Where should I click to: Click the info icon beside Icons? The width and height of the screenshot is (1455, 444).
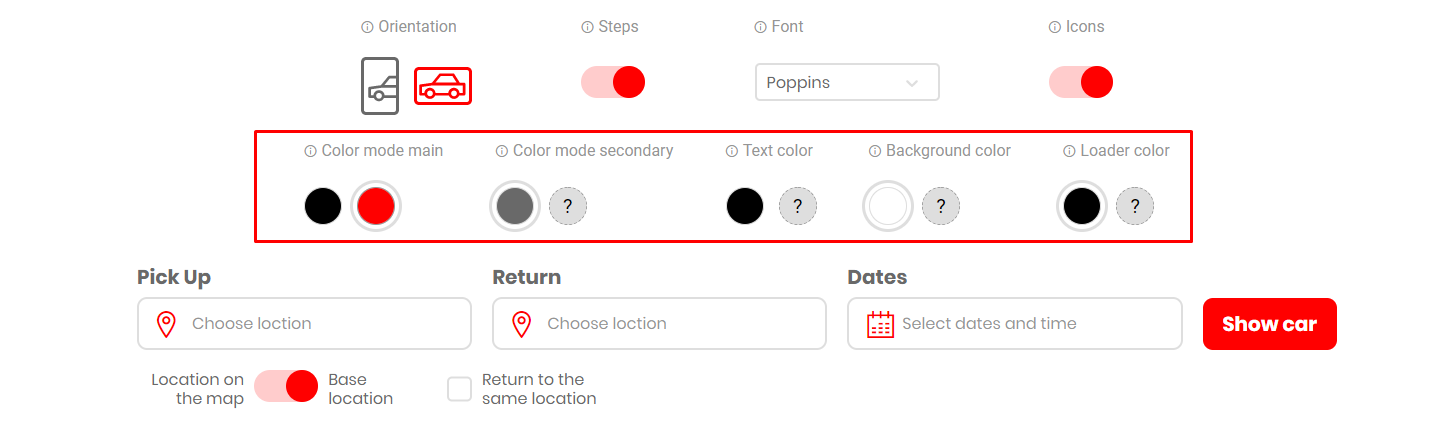[x=1054, y=27]
